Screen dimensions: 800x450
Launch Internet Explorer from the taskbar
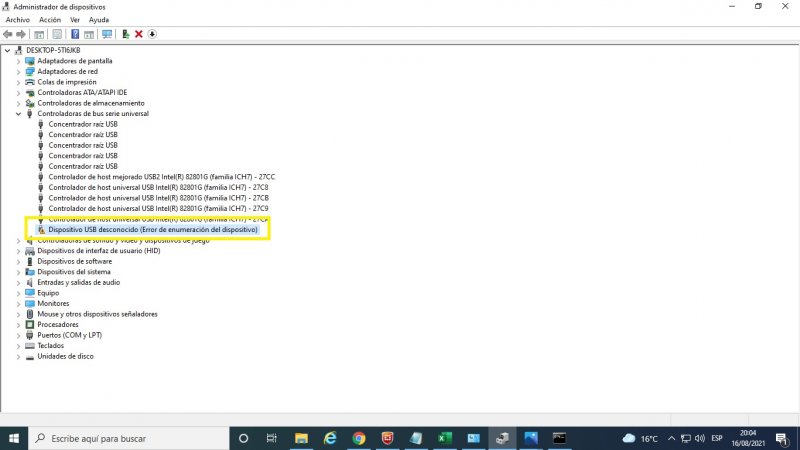click(330, 438)
